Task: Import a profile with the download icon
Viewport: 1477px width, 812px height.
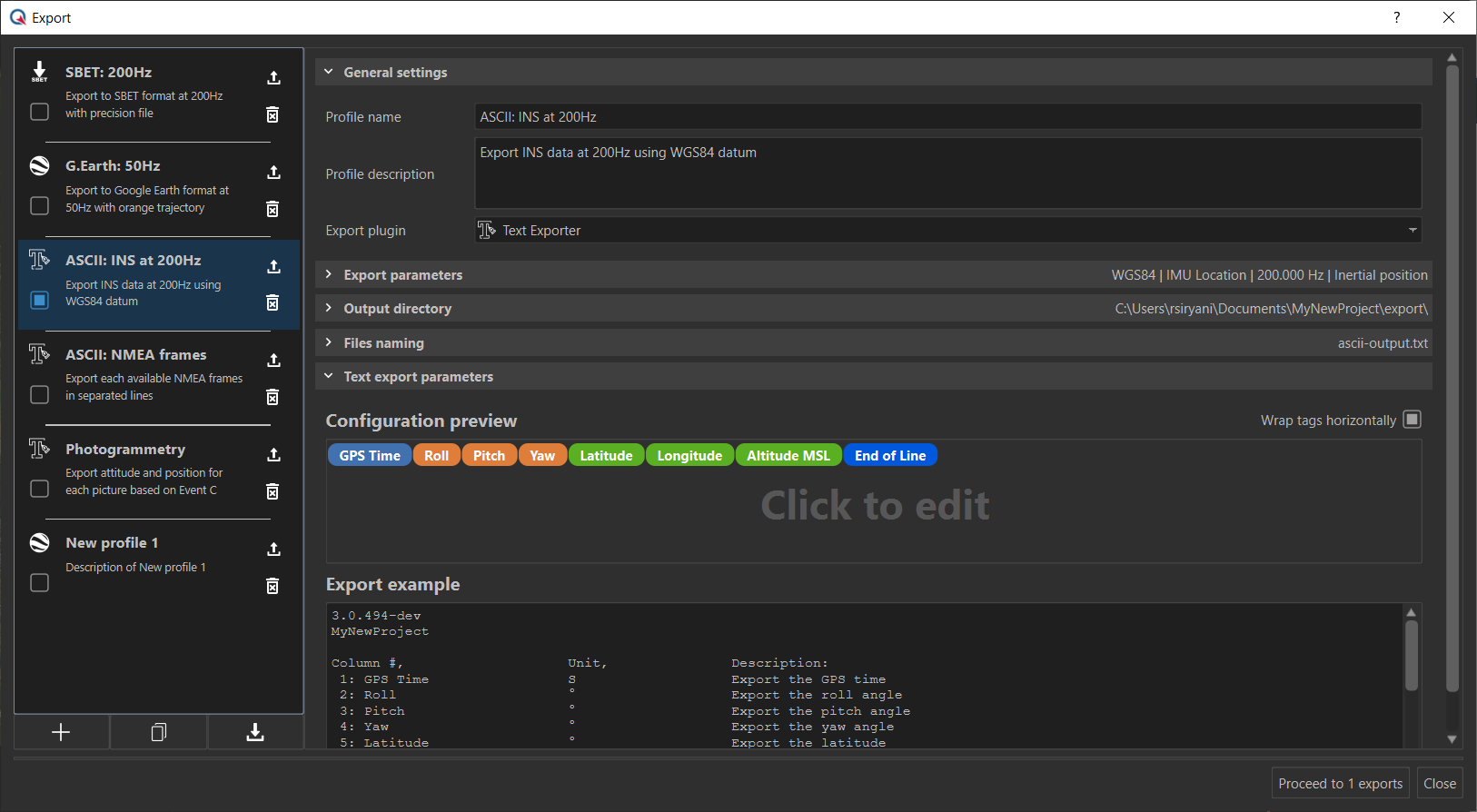Action: tap(255, 732)
